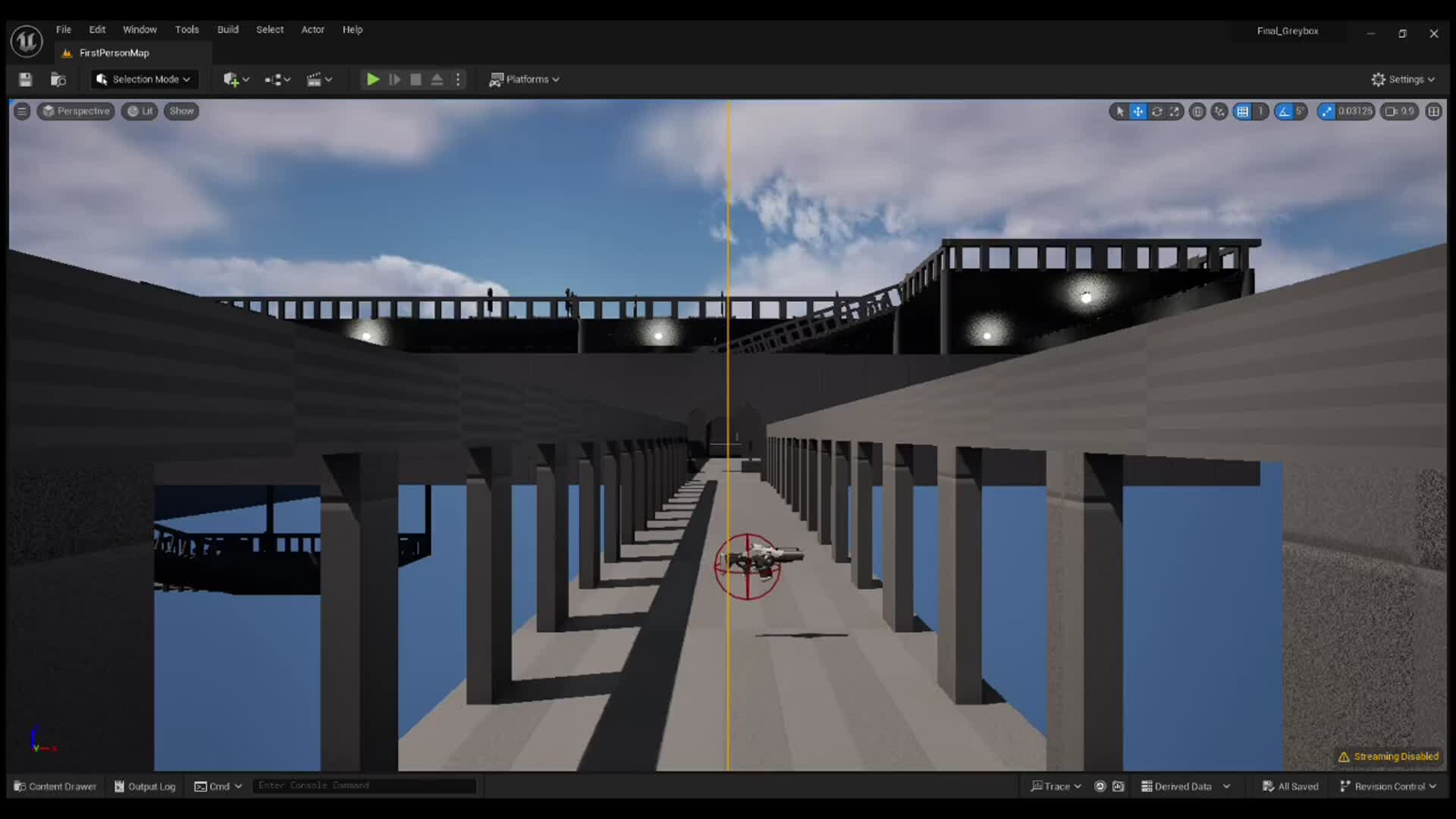Open the viewport layout options icon
The image size is (1456, 819).
[x=1434, y=111]
